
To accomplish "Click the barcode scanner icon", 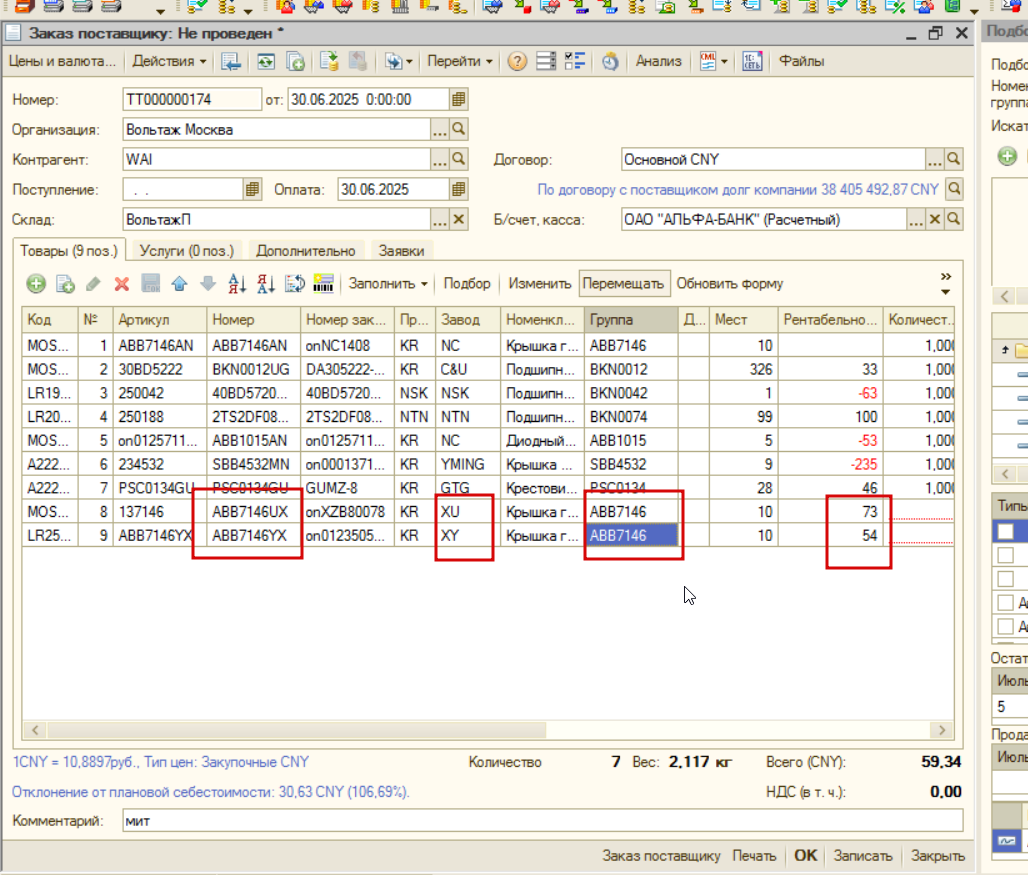I will (323, 284).
